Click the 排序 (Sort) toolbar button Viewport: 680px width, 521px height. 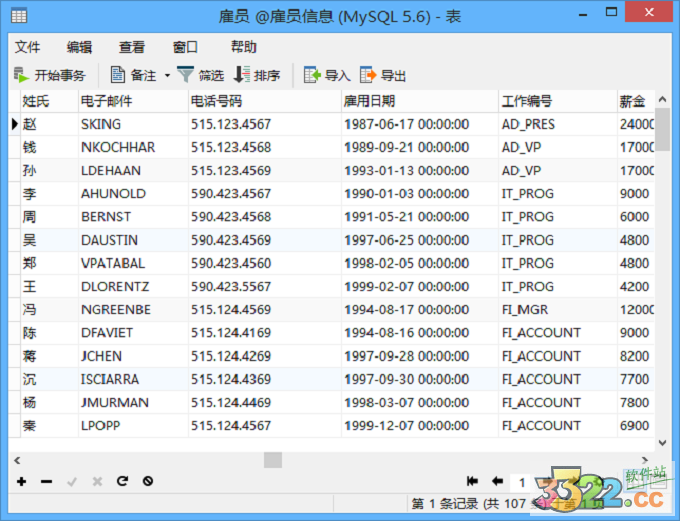(x=257, y=75)
